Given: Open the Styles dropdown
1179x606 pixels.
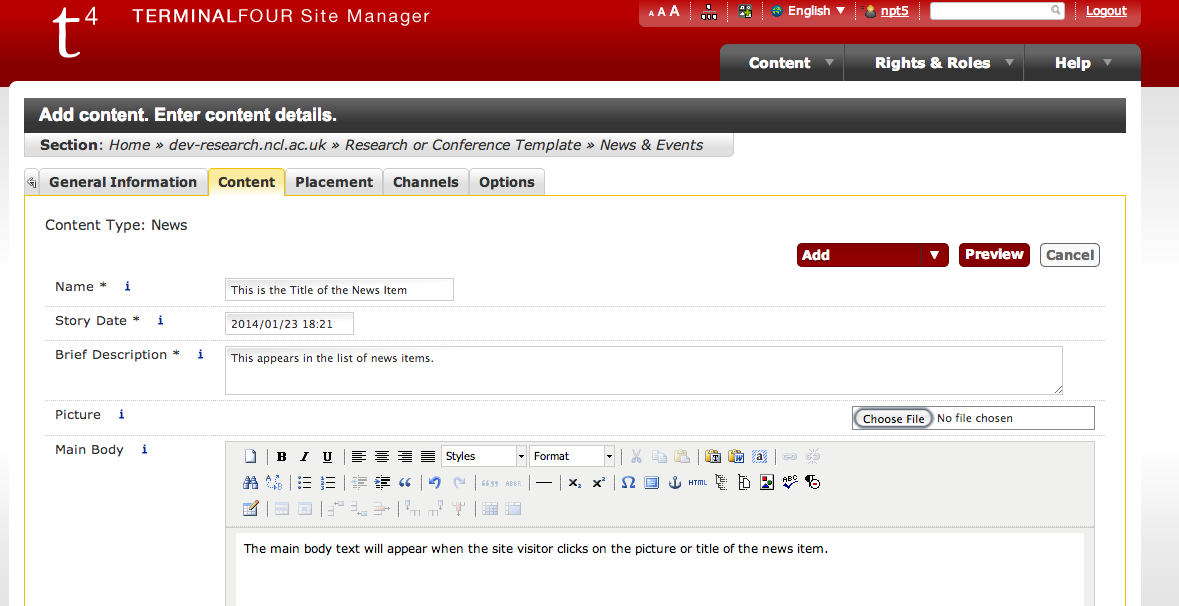Looking at the screenshot, I should 484,456.
